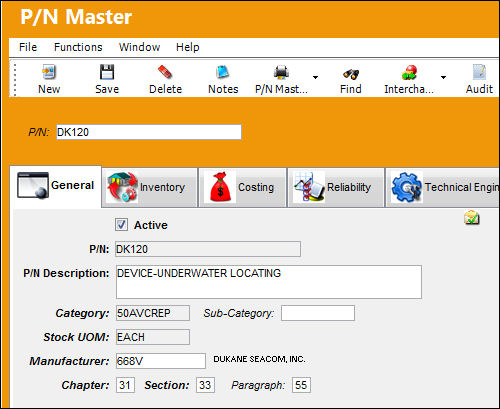Click the Paragraph field 55
Image resolution: width=500 pixels, height=409 pixels.
point(301,385)
